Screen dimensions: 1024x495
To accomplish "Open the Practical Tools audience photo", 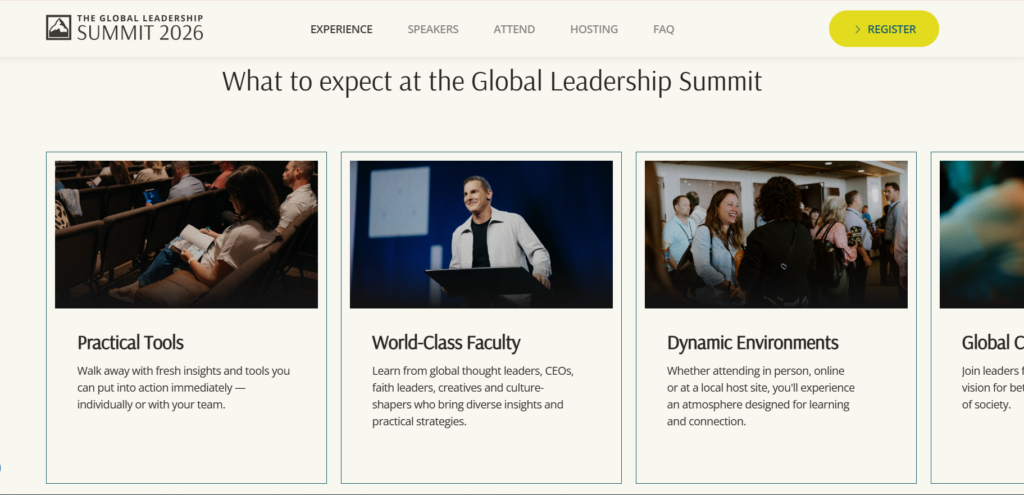I will pyautogui.click(x=186, y=234).
